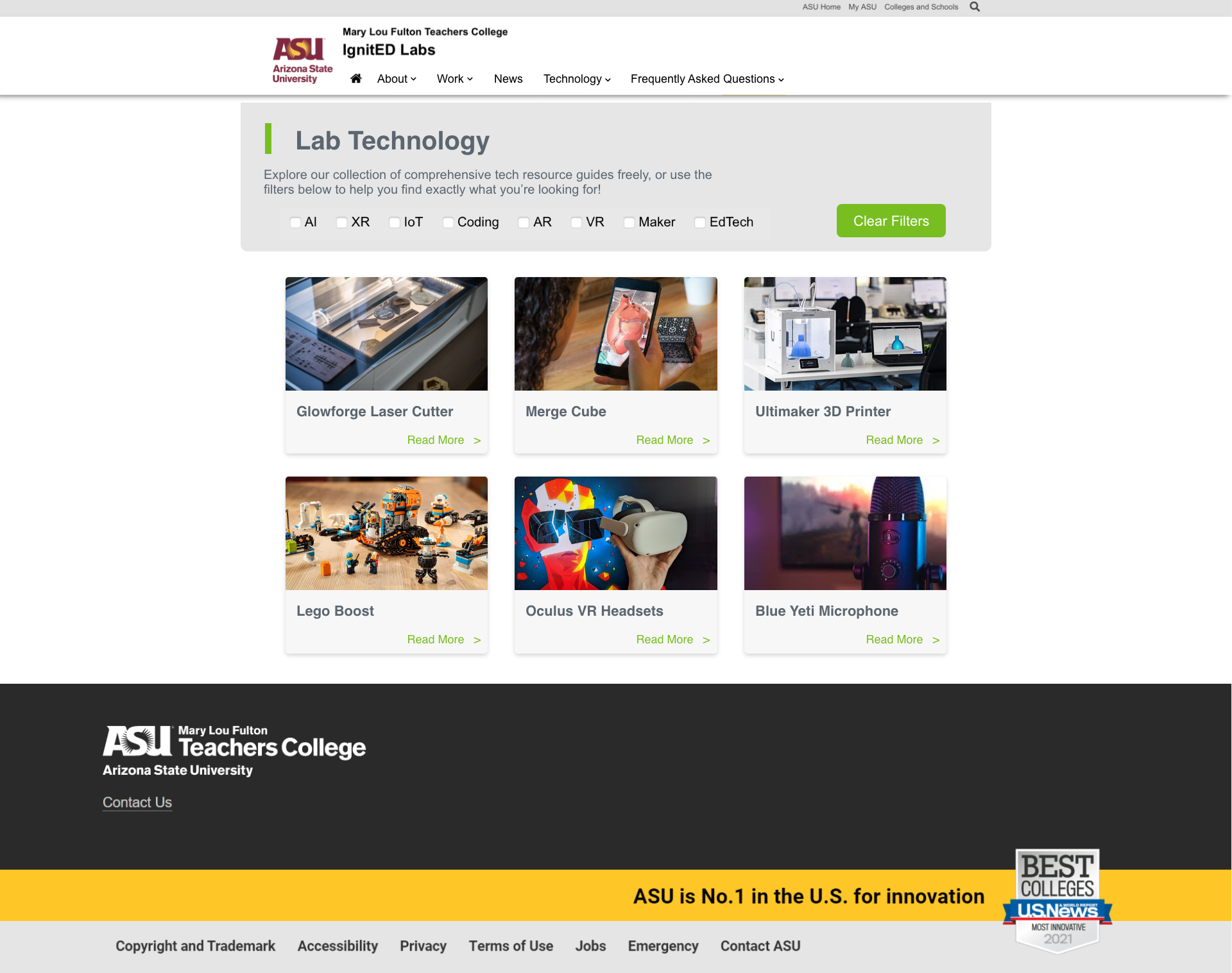
Task: Go to My ASU
Action: pos(862,7)
